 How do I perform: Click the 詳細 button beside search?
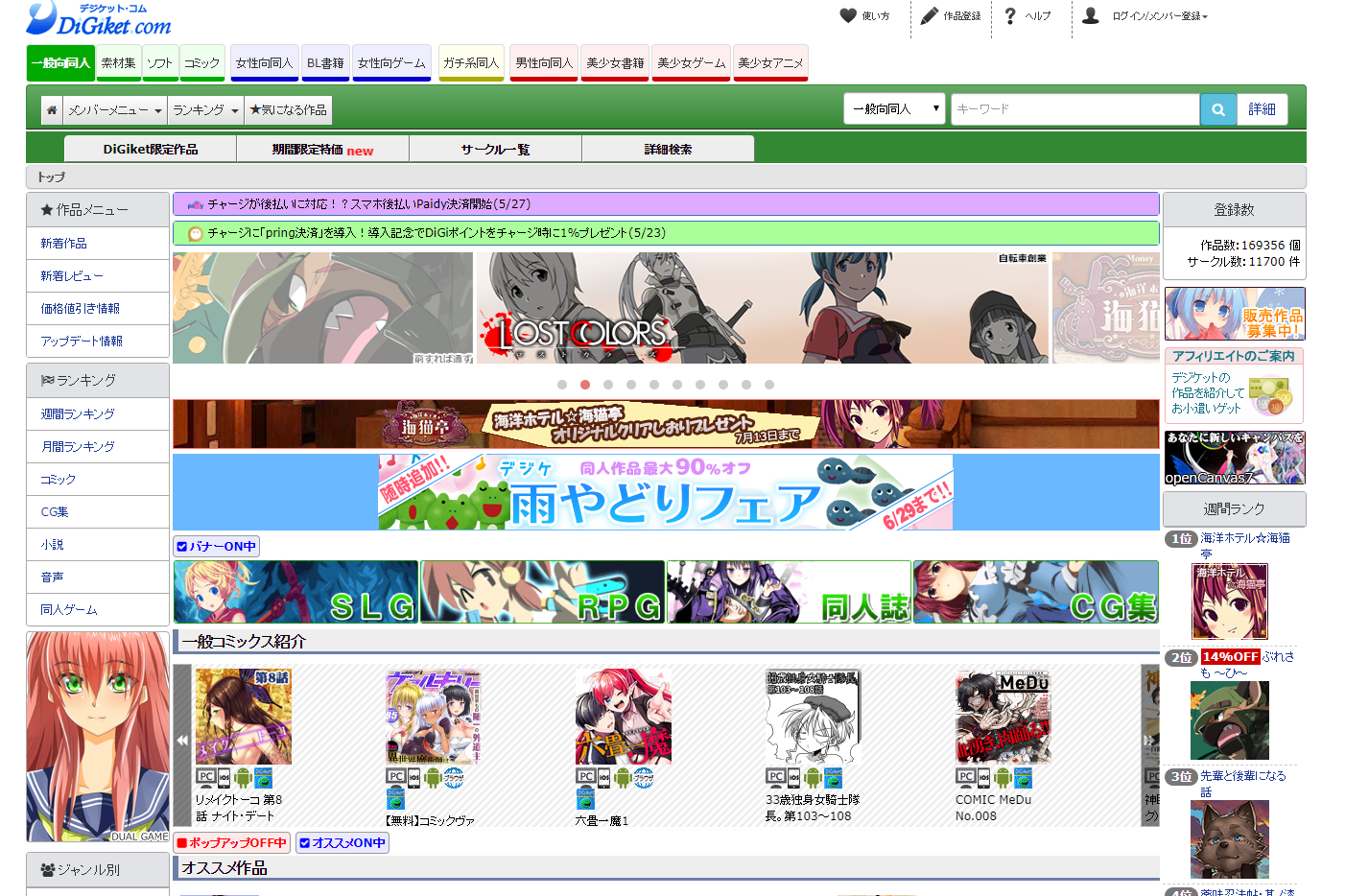click(1262, 109)
